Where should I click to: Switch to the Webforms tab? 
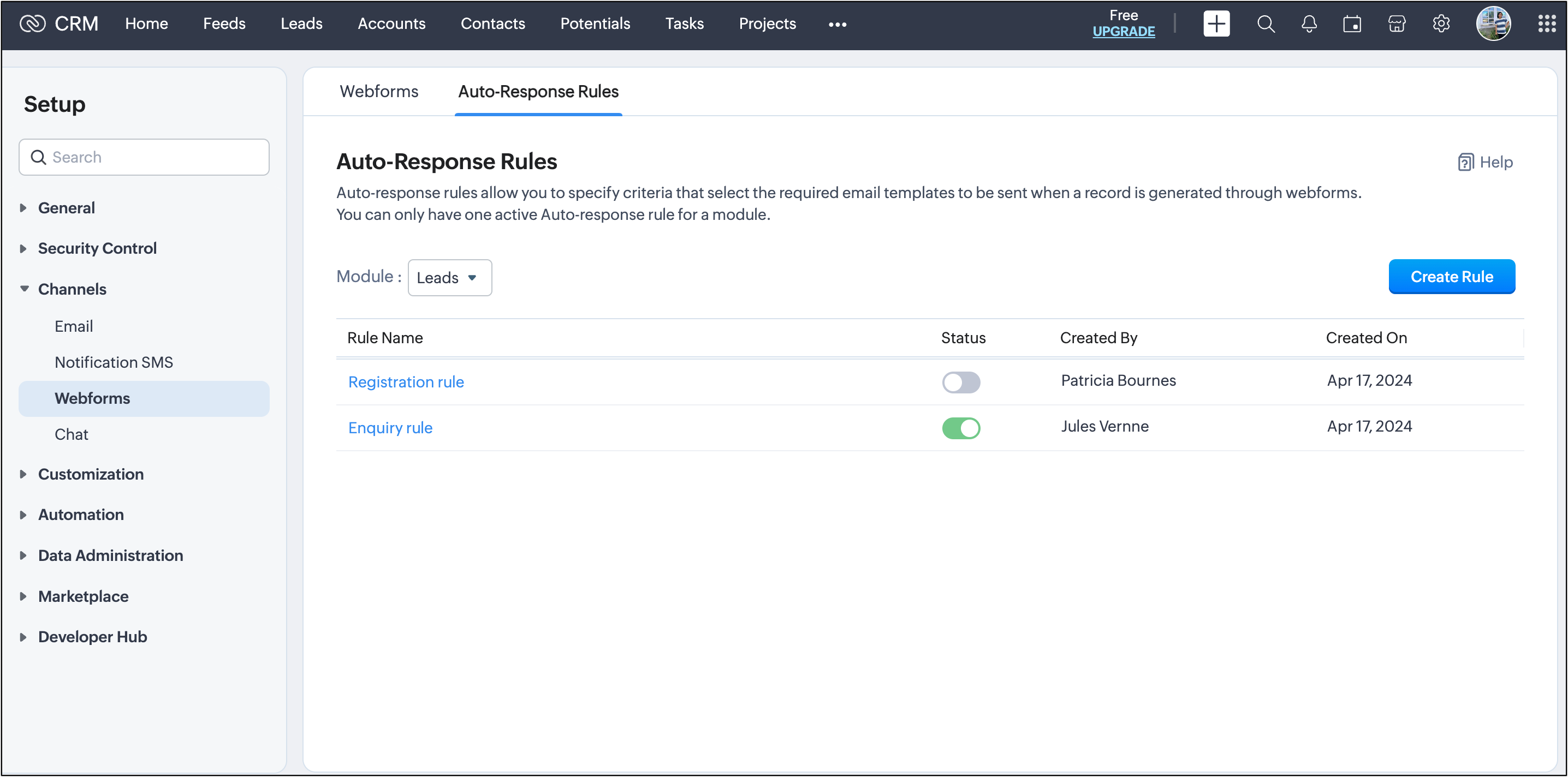378,91
